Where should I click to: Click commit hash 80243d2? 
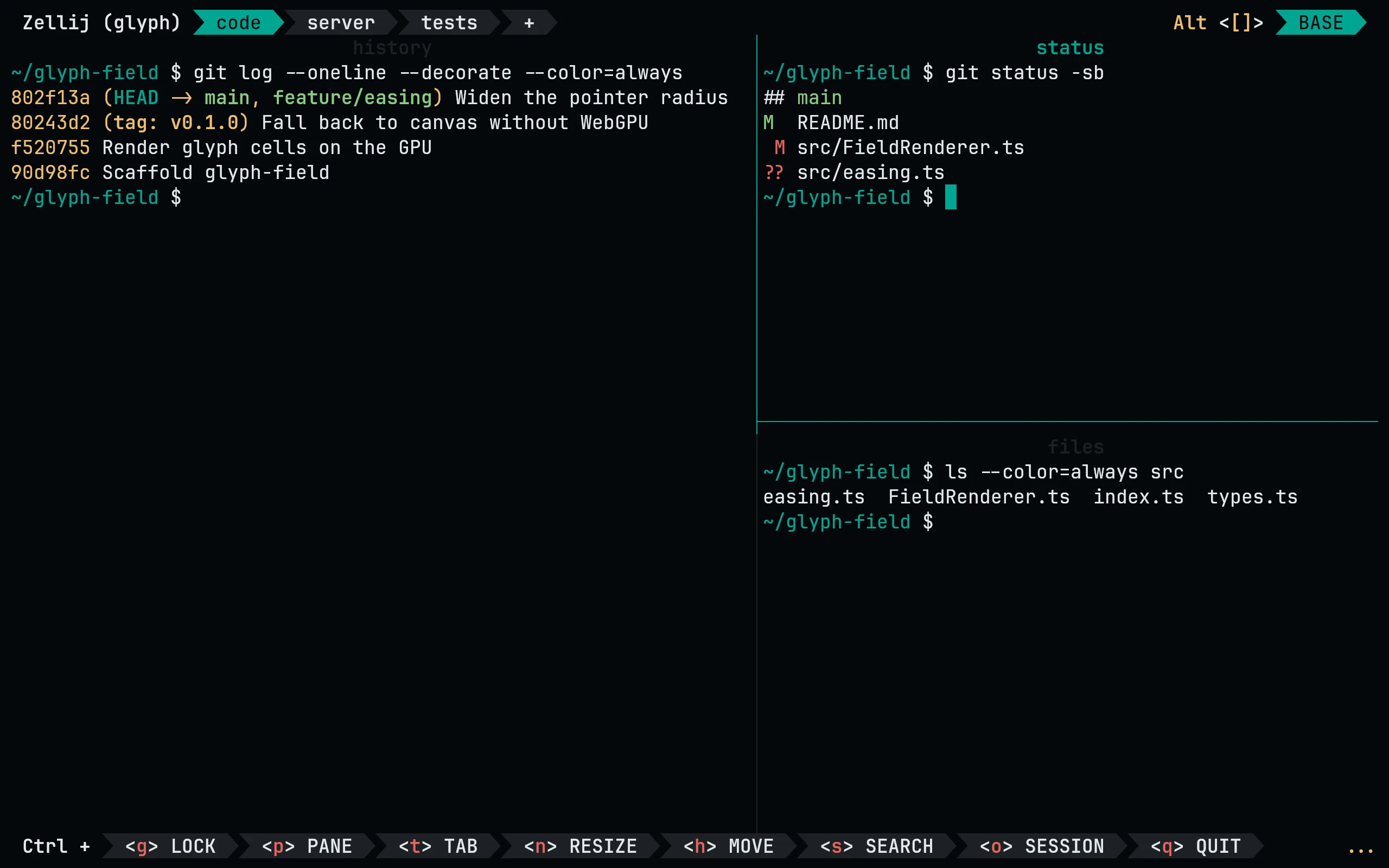click(x=50, y=122)
